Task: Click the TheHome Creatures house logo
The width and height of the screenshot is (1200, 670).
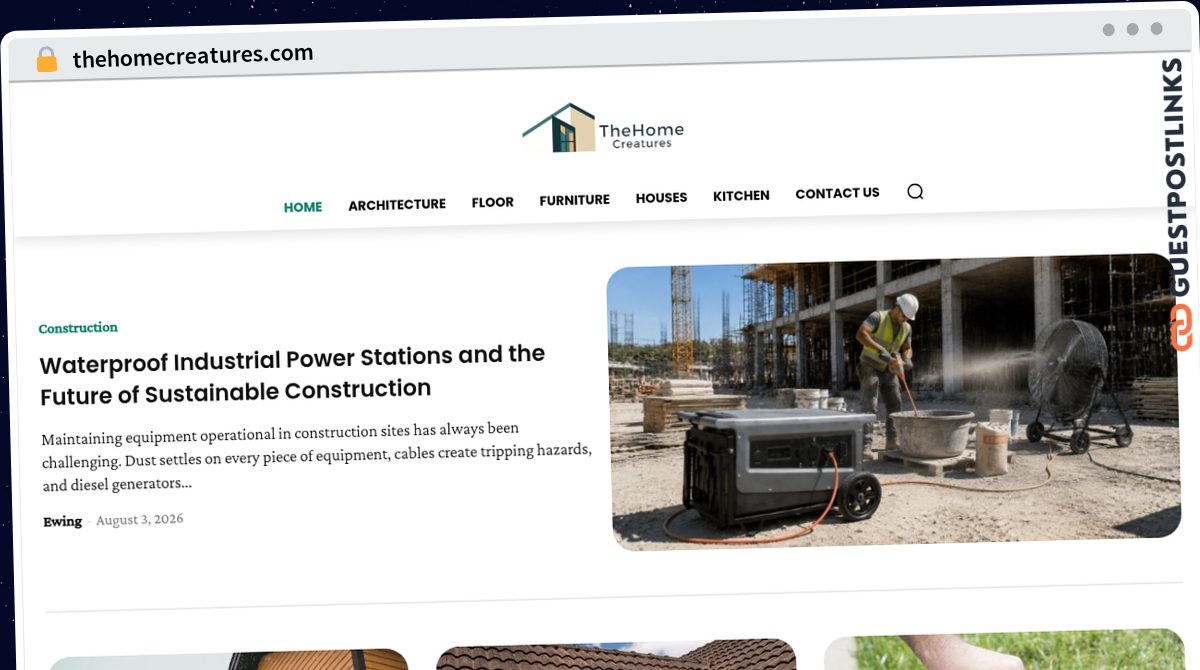Action: pos(603,128)
